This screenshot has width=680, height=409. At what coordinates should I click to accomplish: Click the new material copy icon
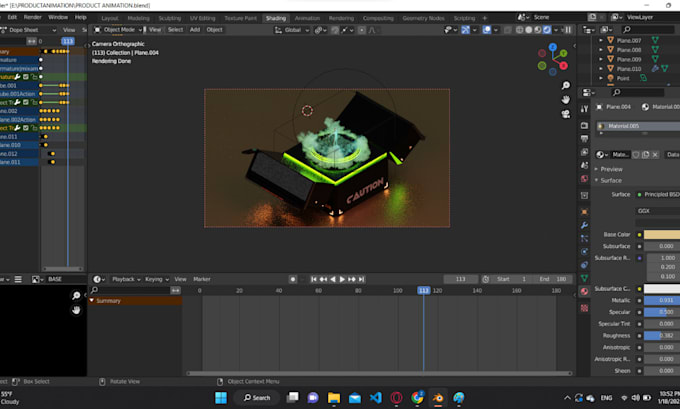[x=645, y=155]
